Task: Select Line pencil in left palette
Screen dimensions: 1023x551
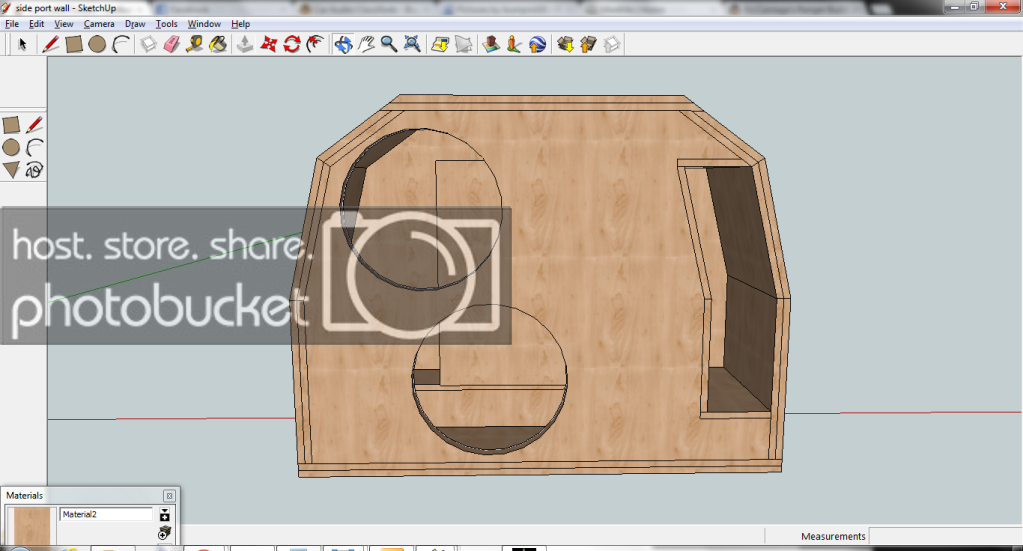Action: tap(35, 125)
